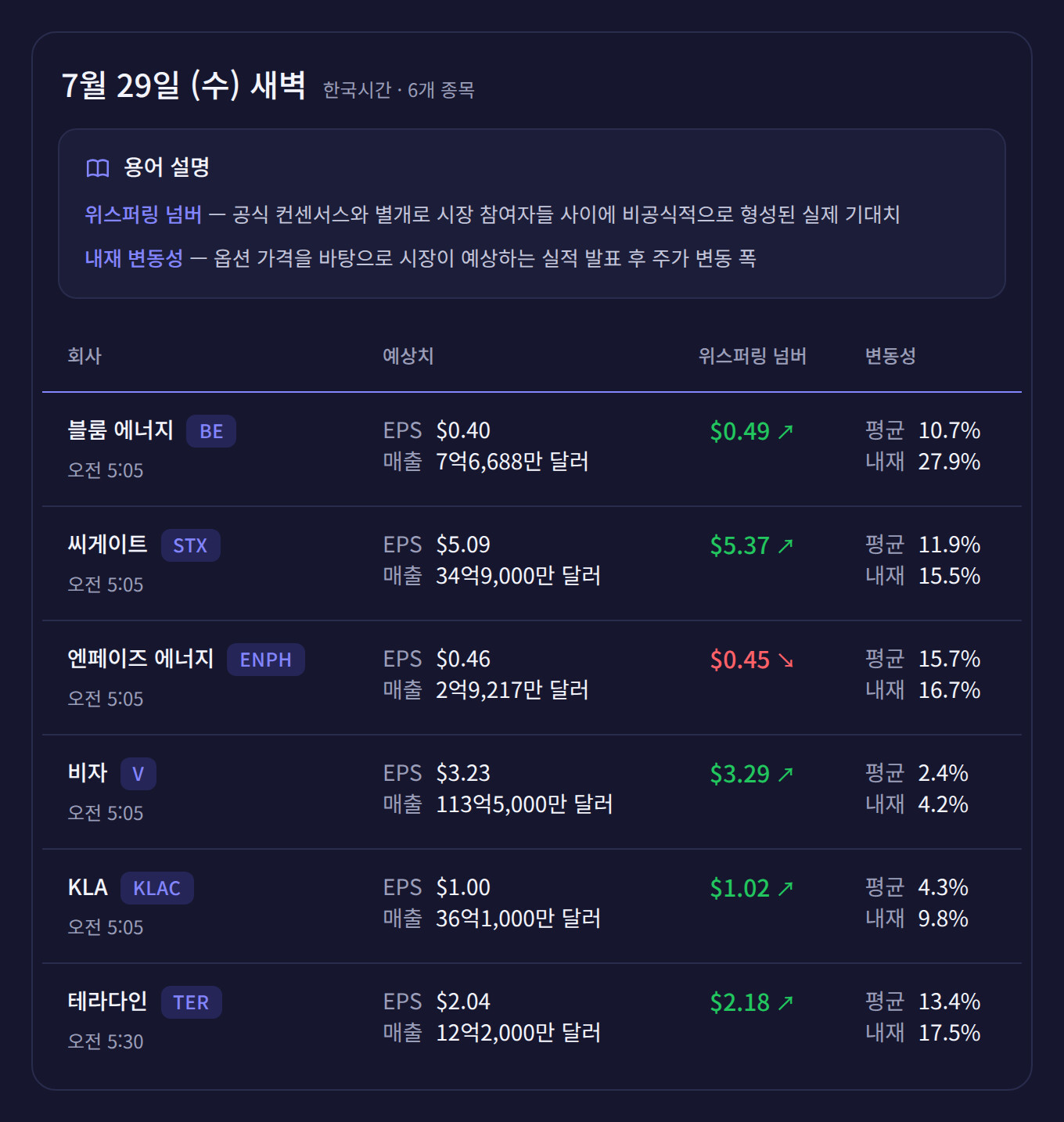The image size is (1064, 1122).
Task: Click the up arrow beside $1.02
Action: click(x=785, y=888)
